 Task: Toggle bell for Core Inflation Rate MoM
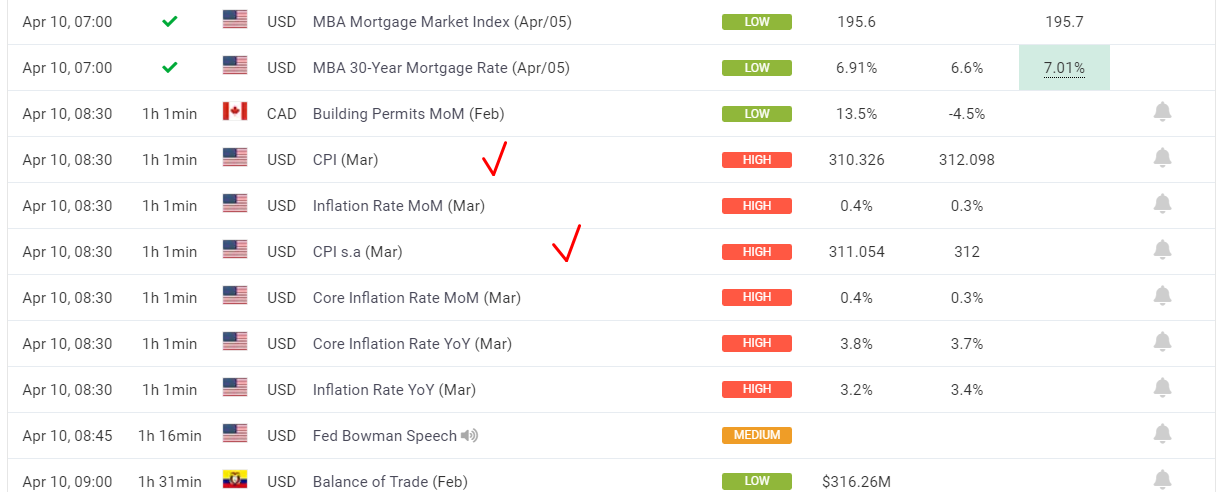pos(1162,297)
